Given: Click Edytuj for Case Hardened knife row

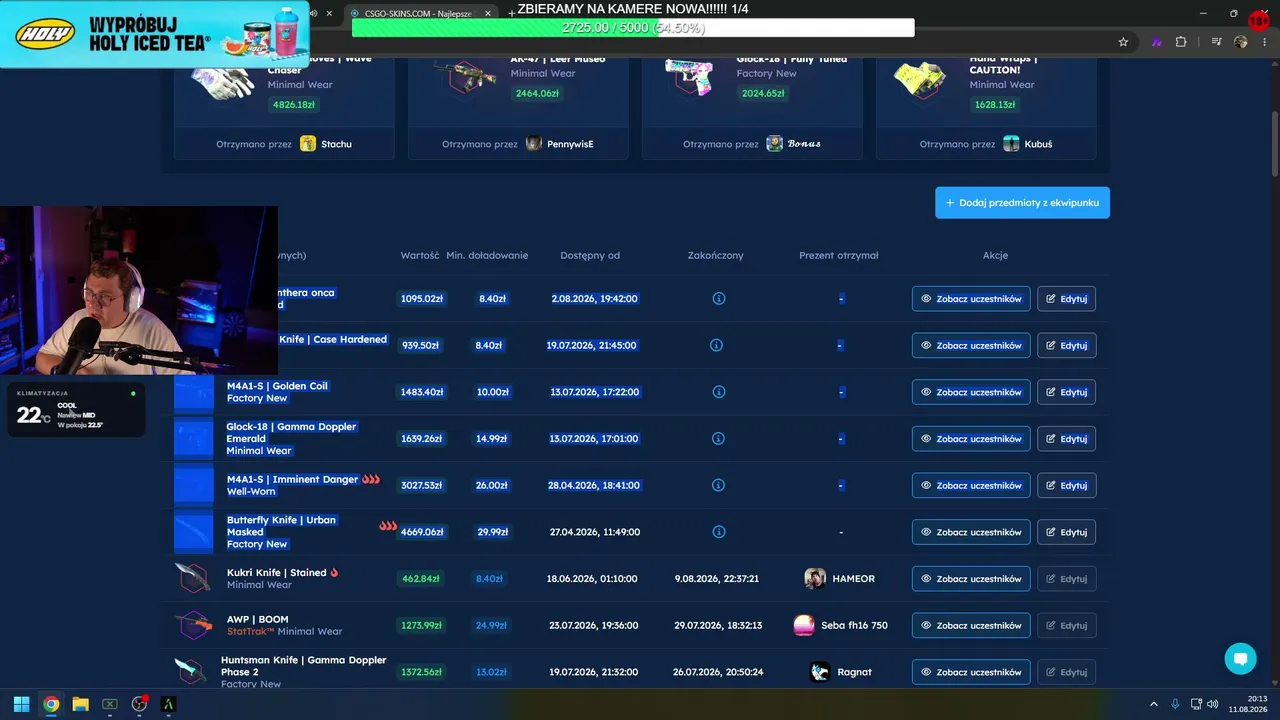Looking at the screenshot, I should [x=1067, y=345].
